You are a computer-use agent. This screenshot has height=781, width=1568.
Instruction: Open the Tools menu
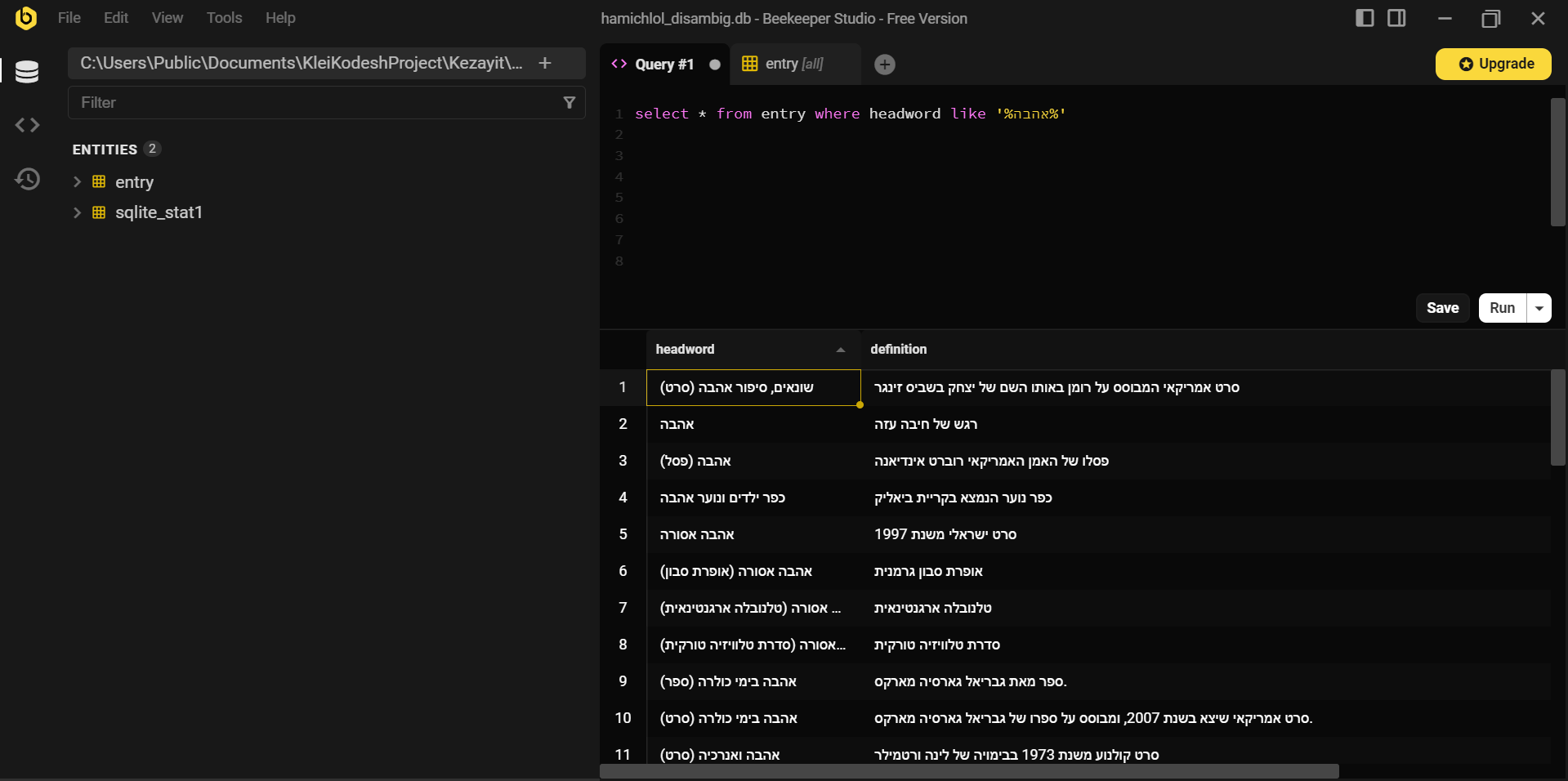click(224, 18)
